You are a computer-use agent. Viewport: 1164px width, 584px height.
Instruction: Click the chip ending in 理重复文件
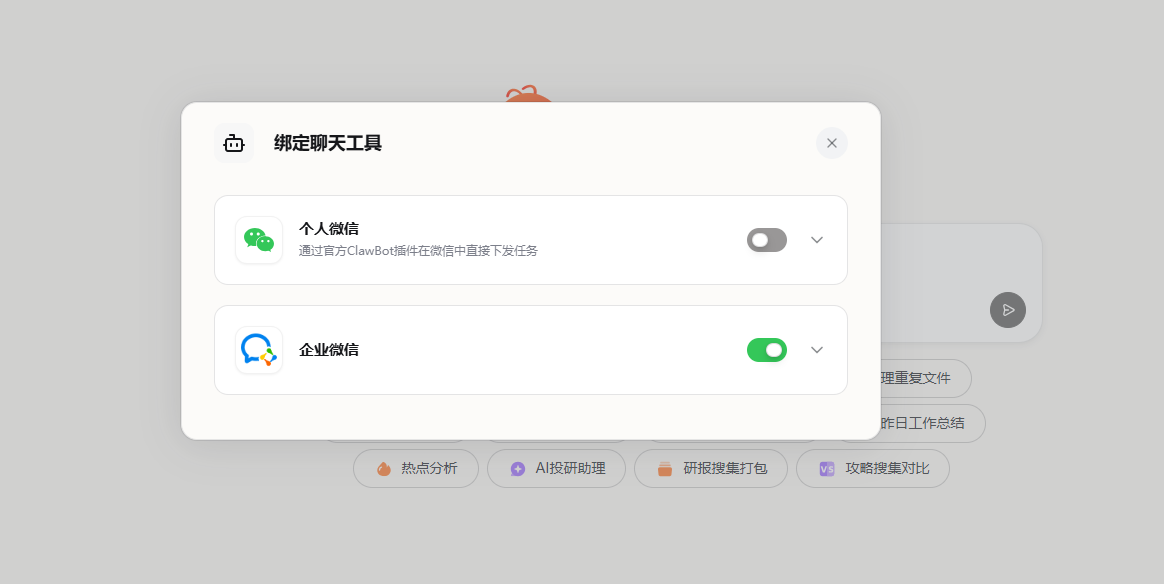[925, 378]
